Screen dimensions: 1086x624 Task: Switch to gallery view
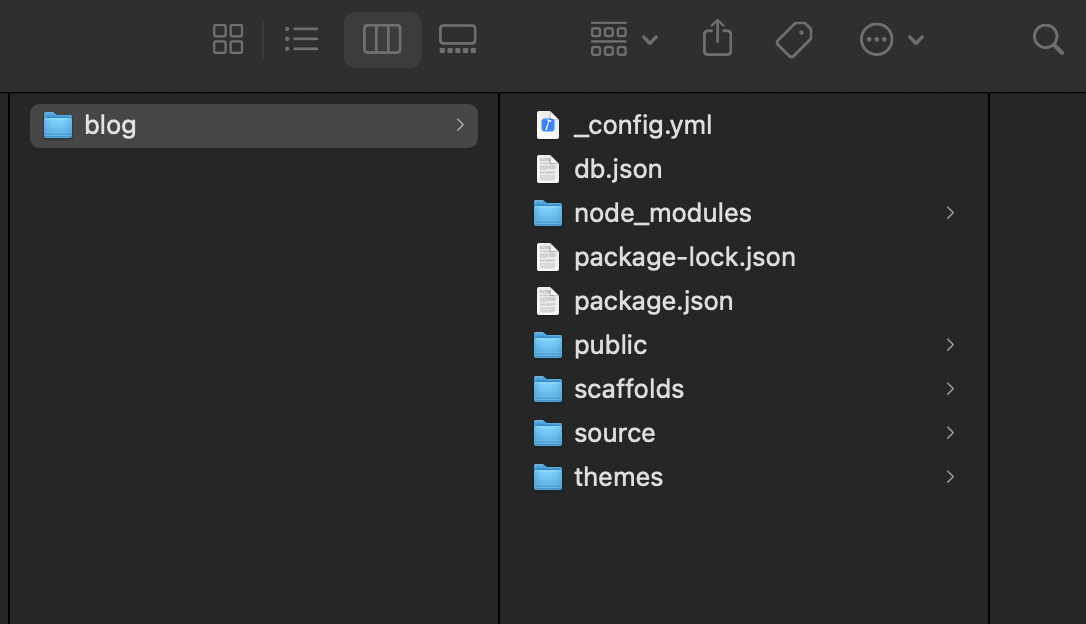point(457,40)
